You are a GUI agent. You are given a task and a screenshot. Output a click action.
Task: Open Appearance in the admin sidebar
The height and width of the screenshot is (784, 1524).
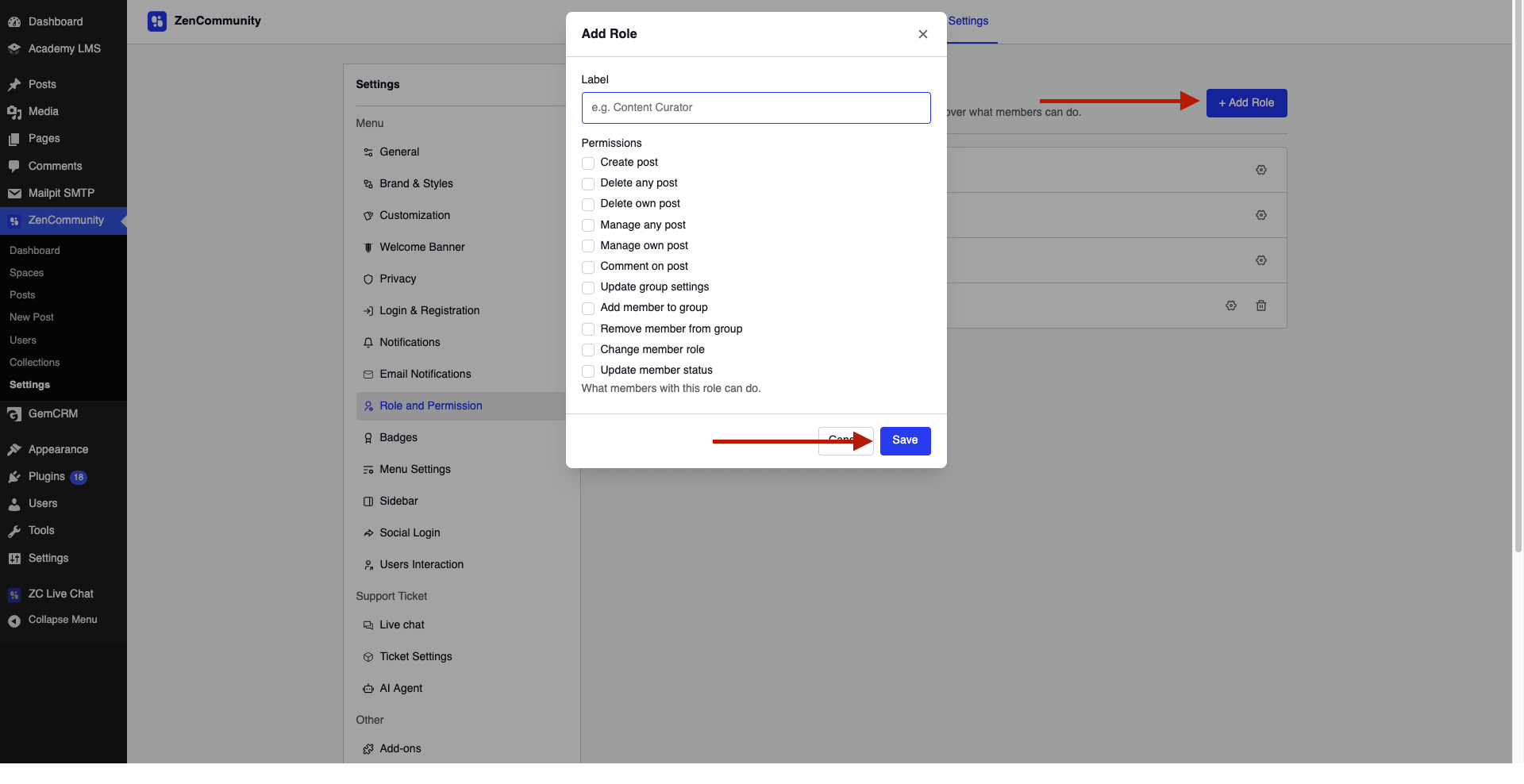[58, 450]
